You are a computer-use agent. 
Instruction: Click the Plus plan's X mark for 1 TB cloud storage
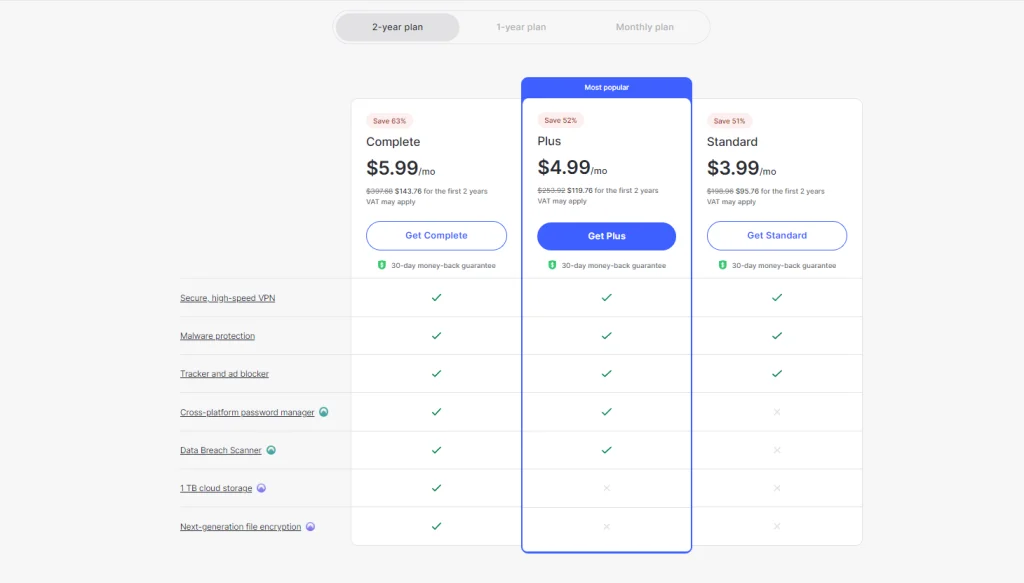606,488
